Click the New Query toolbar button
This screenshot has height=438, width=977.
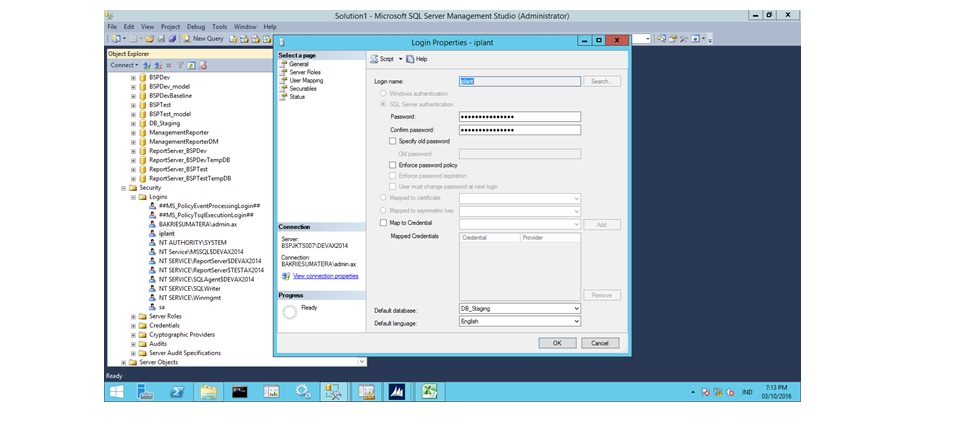(x=203, y=39)
